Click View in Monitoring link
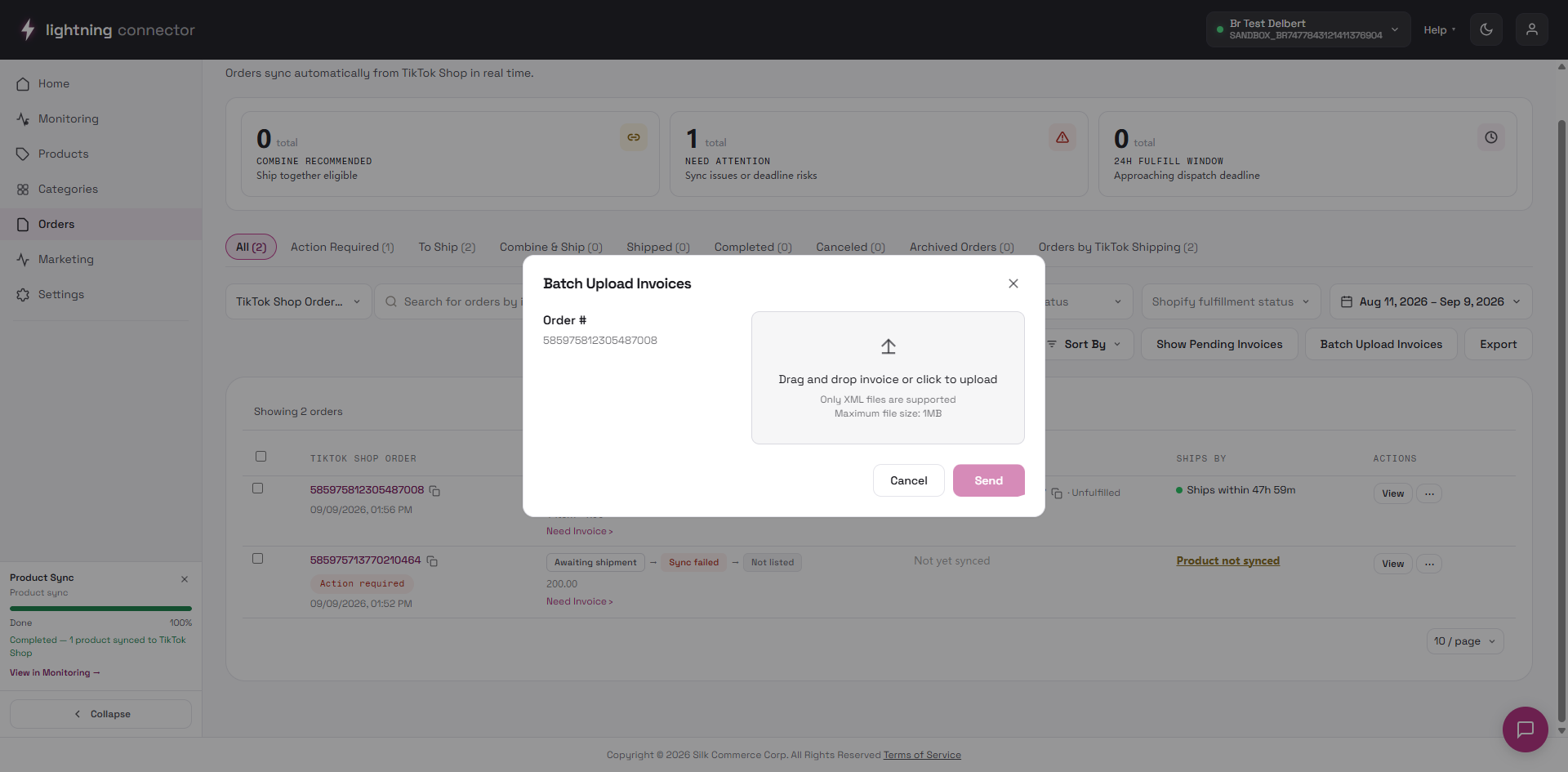The width and height of the screenshot is (1568, 772). point(55,673)
